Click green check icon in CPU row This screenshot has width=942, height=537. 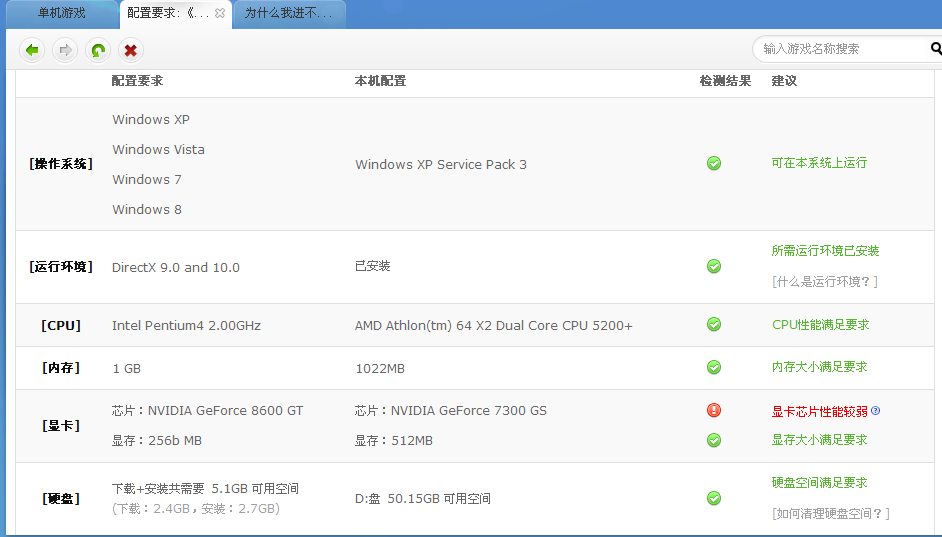click(714, 324)
